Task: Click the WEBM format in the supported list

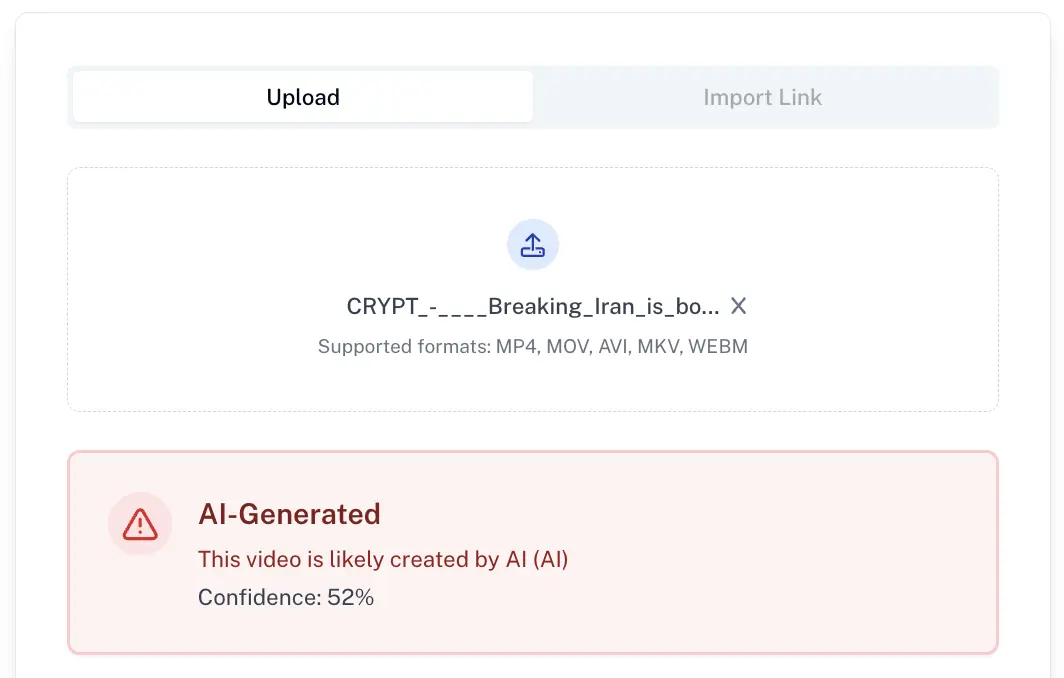Action: (719, 347)
